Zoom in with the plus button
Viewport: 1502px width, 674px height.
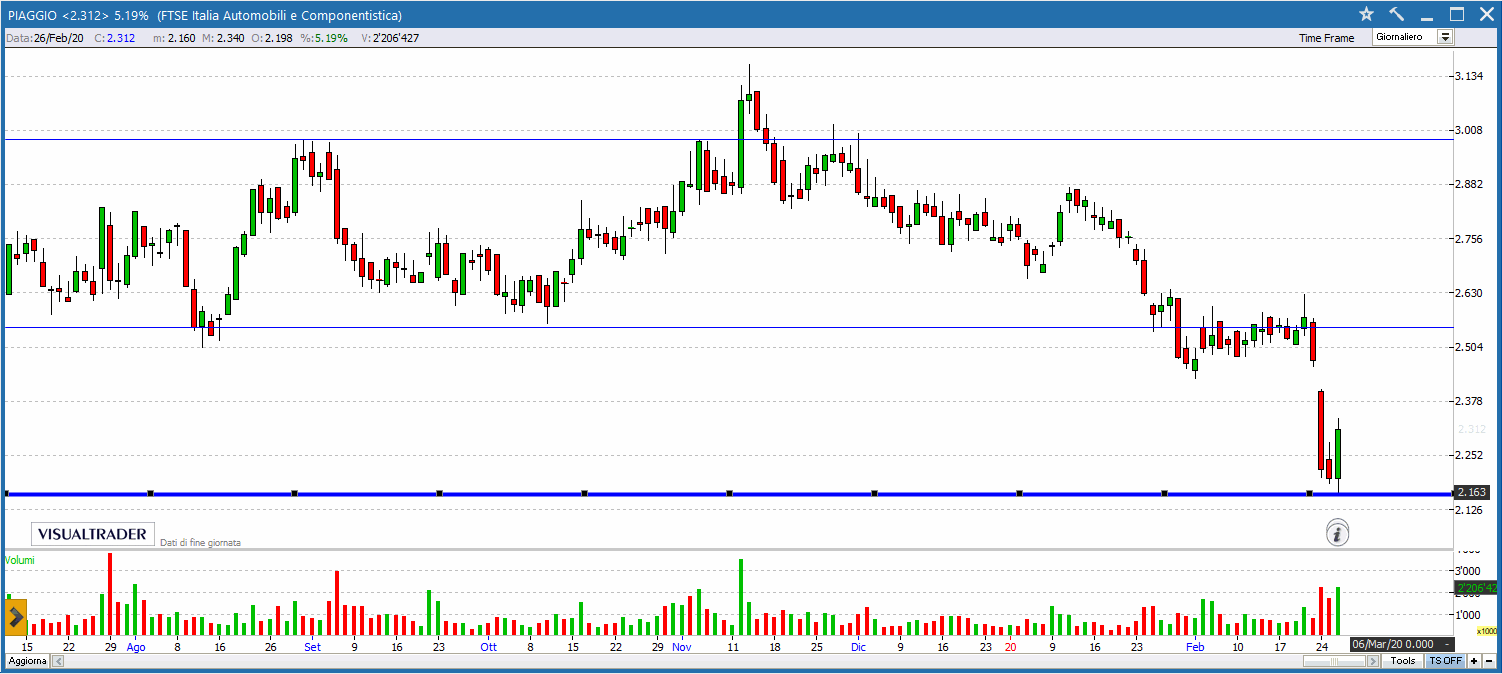click(1474, 660)
